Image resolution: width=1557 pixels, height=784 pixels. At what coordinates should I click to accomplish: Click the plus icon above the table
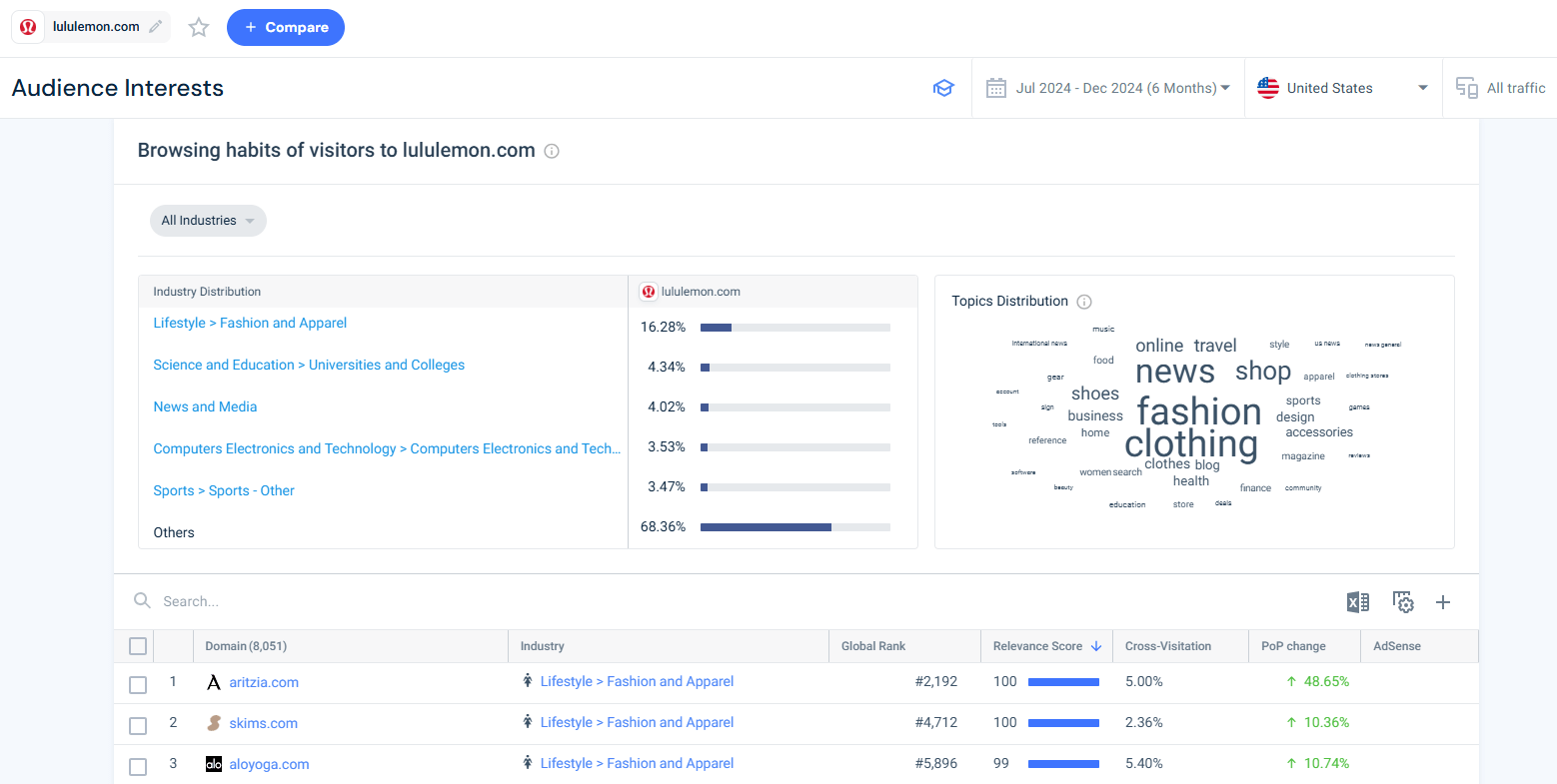1443,602
